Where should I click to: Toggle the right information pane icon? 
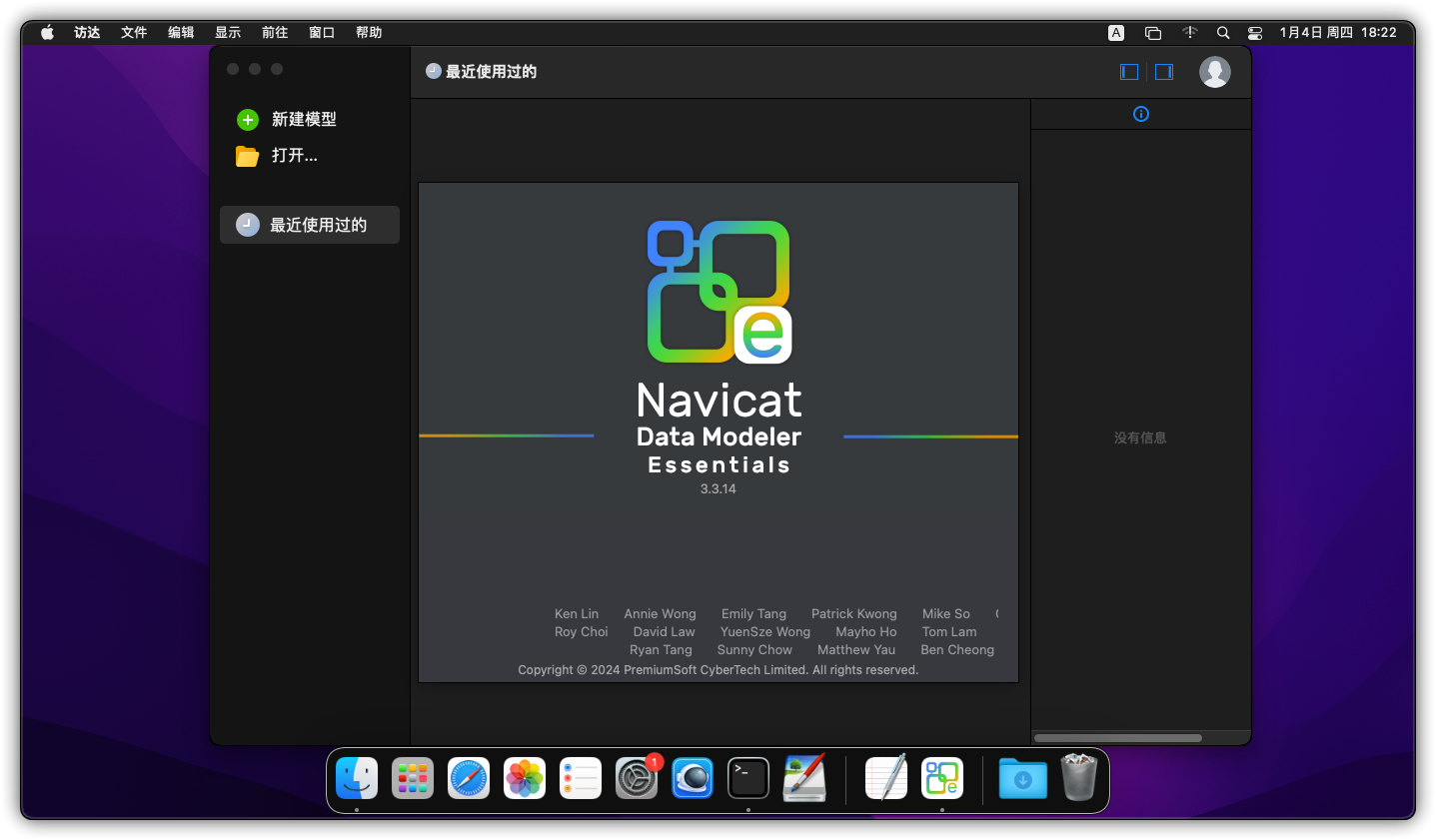point(1164,72)
